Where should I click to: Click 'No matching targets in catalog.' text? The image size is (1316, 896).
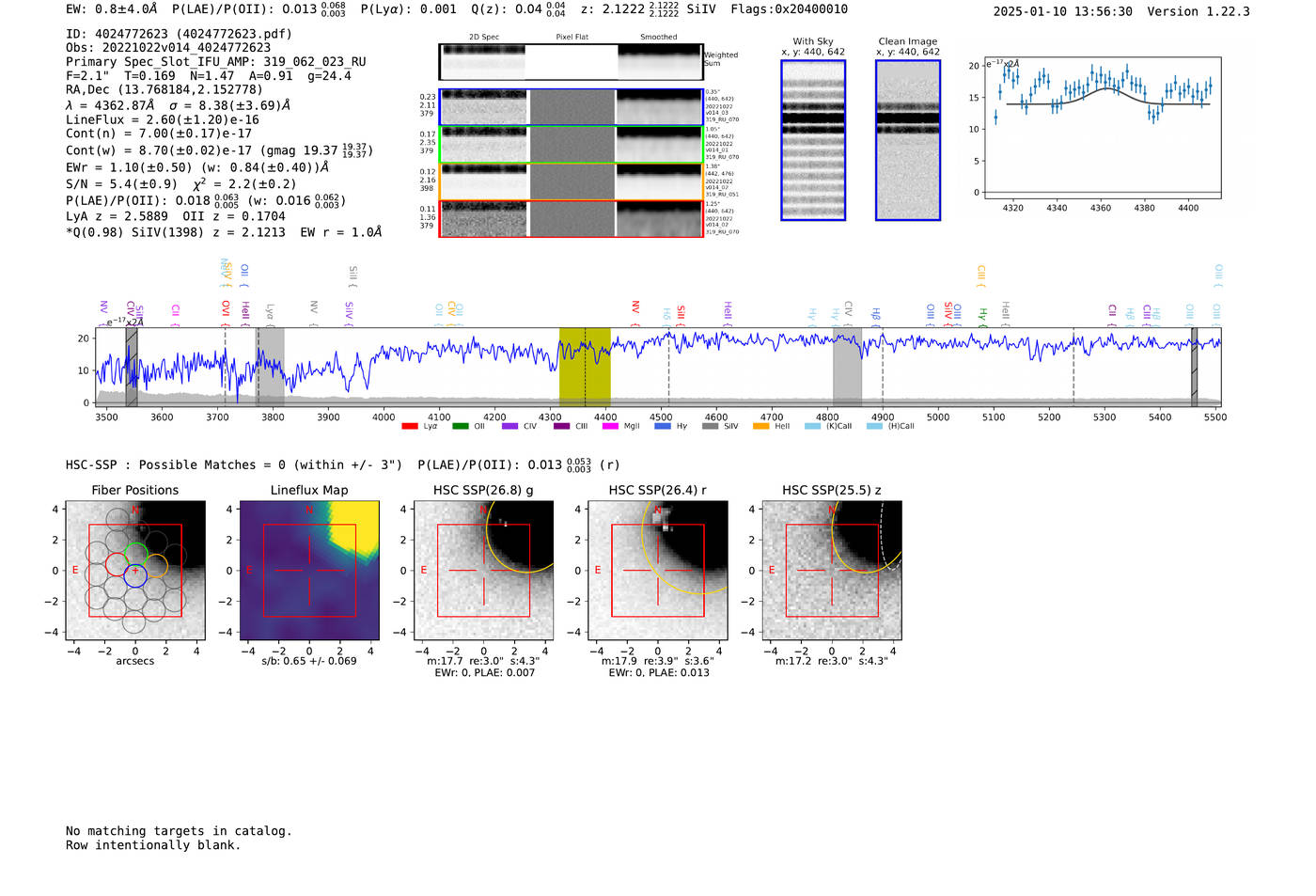point(179,831)
